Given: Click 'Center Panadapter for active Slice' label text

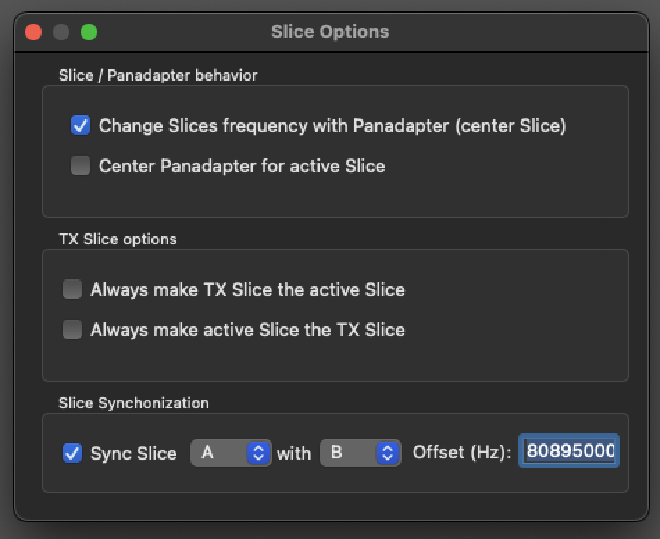Looking at the screenshot, I should pos(242,166).
